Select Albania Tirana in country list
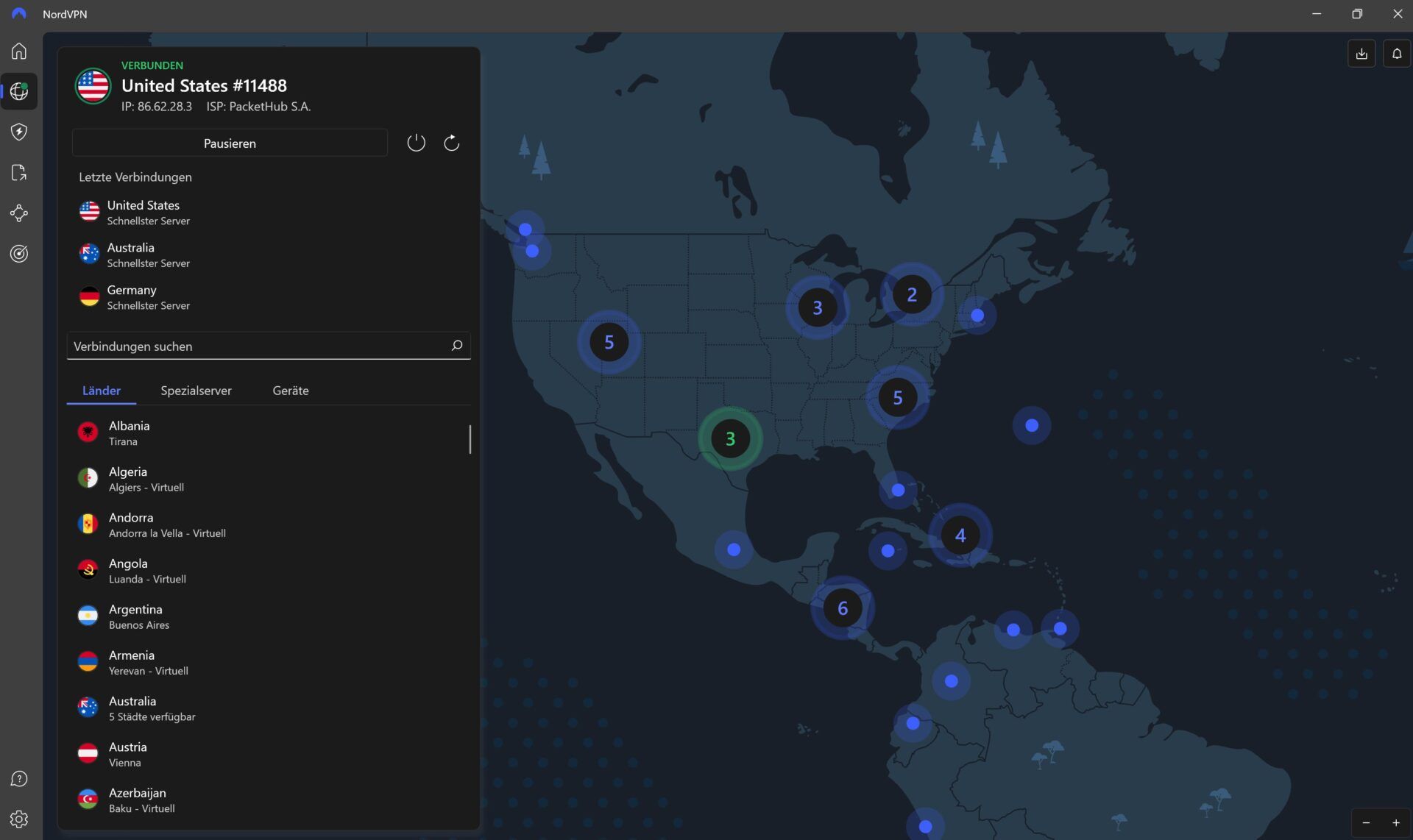Screen dimensions: 1413x840 point(267,433)
